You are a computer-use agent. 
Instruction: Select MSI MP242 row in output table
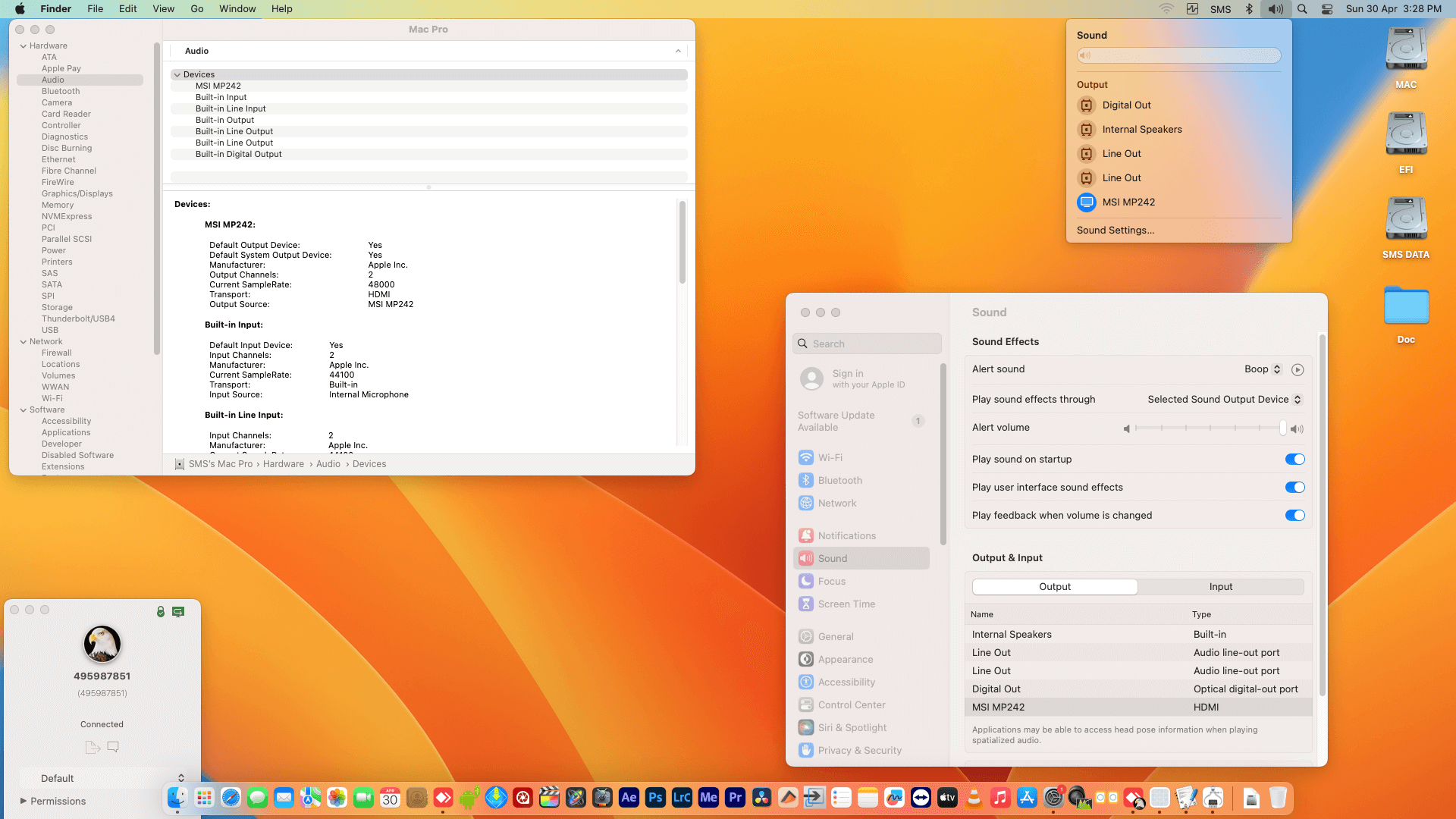point(1140,708)
